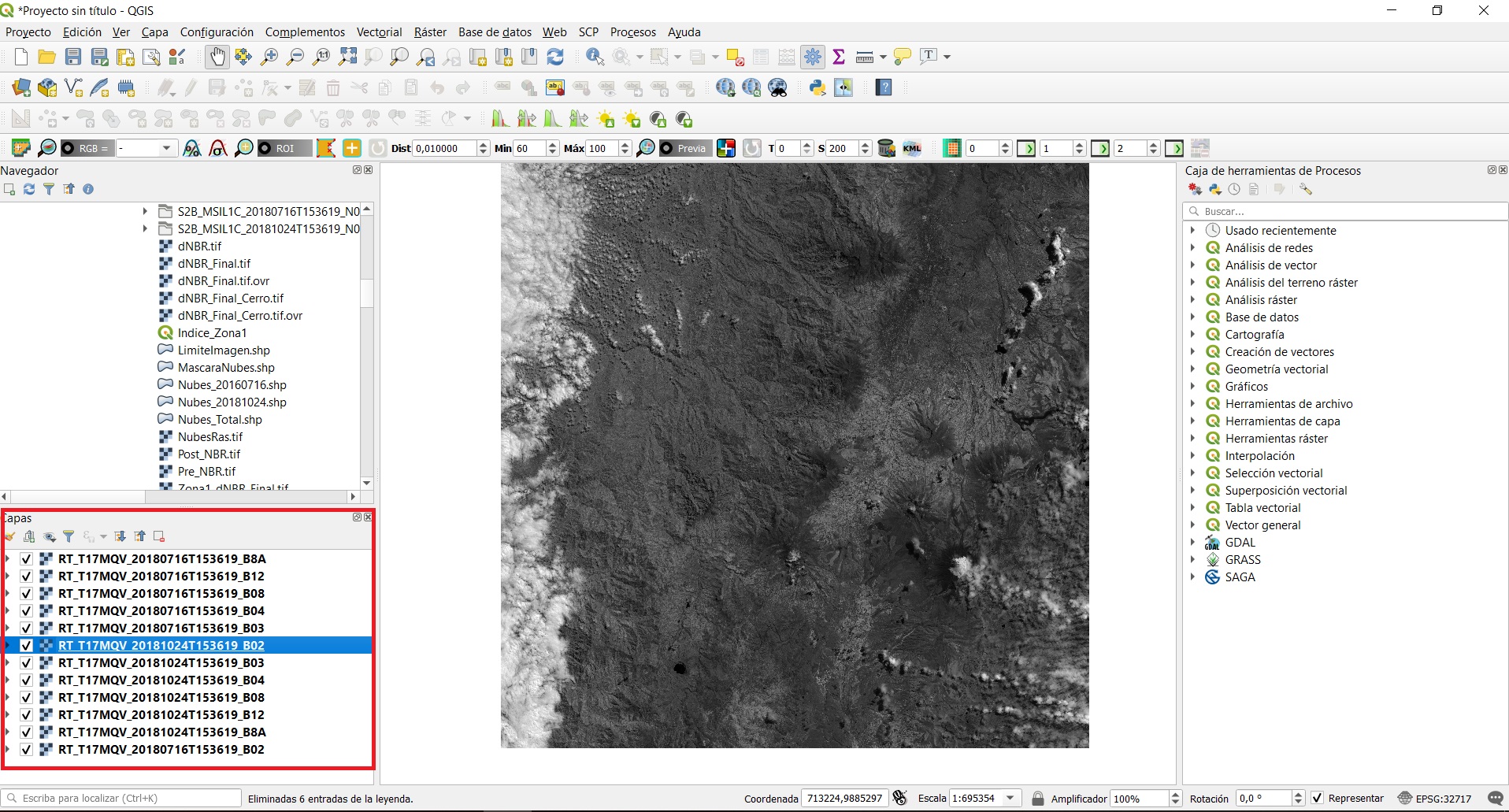The width and height of the screenshot is (1509, 812).
Task: Open the processing Toolbox gear icon
Action: [813, 57]
